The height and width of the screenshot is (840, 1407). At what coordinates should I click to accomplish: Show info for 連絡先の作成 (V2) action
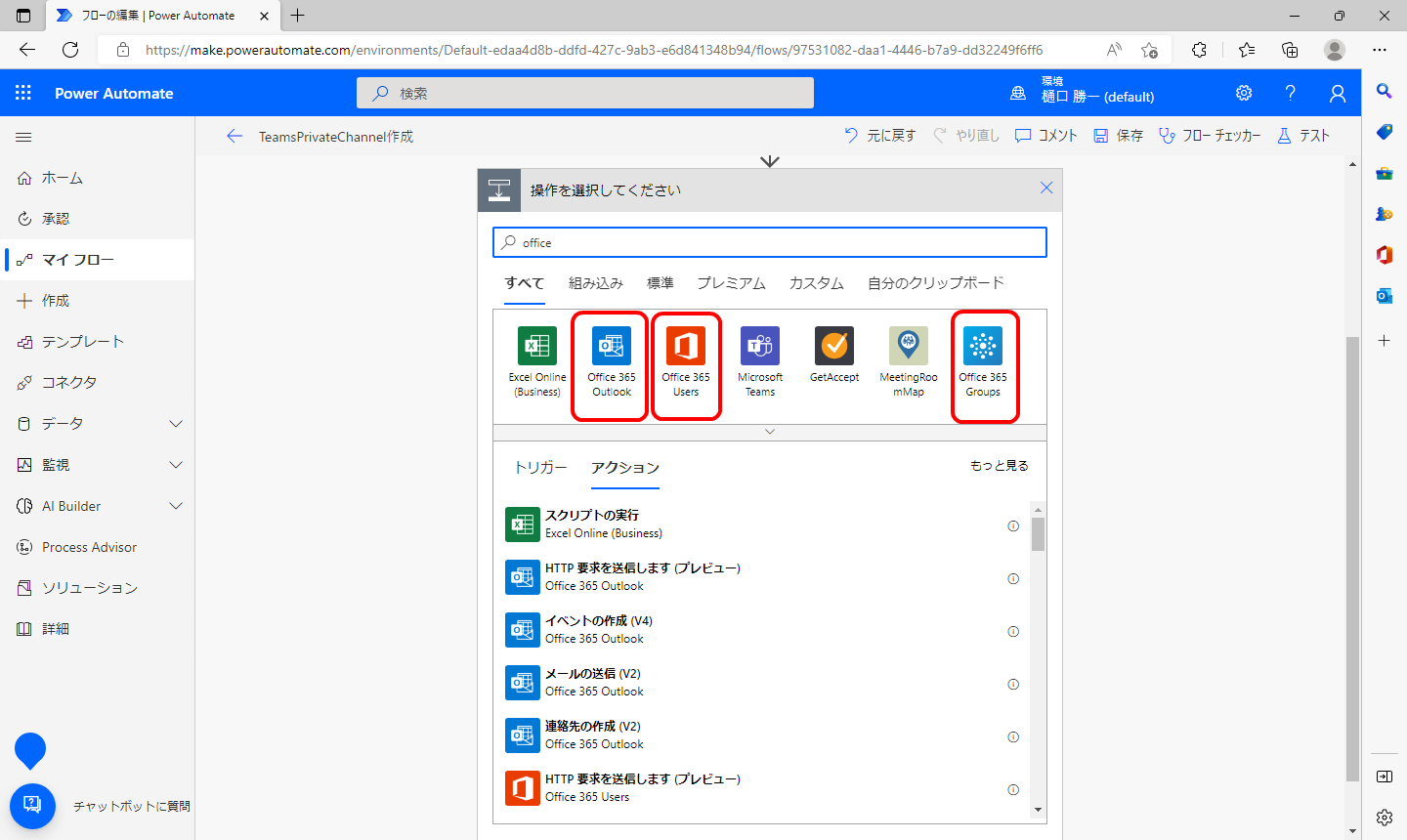coord(1013,736)
